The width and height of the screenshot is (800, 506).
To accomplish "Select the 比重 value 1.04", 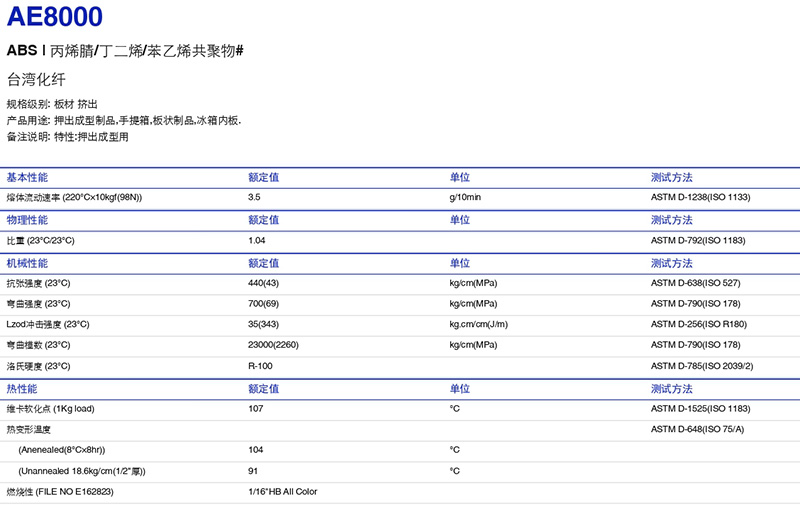I will [257, 241].
